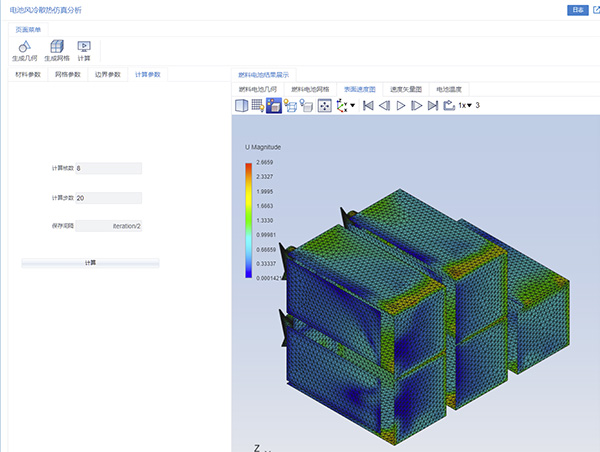Click the blue 日志 button
Viewport: 600px width, 452px height.
(576, 10)
